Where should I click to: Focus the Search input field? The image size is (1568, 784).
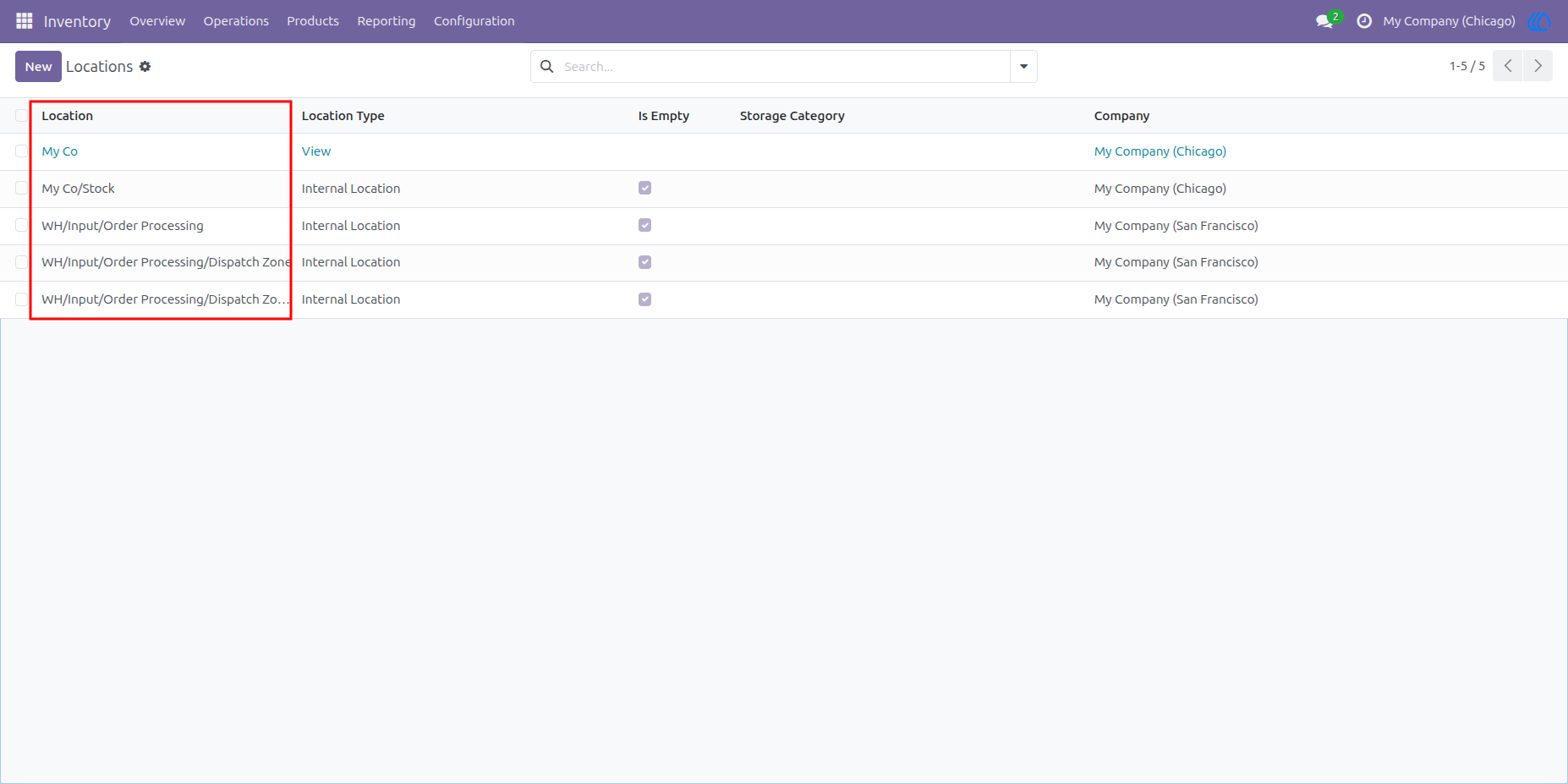[782, 66]
